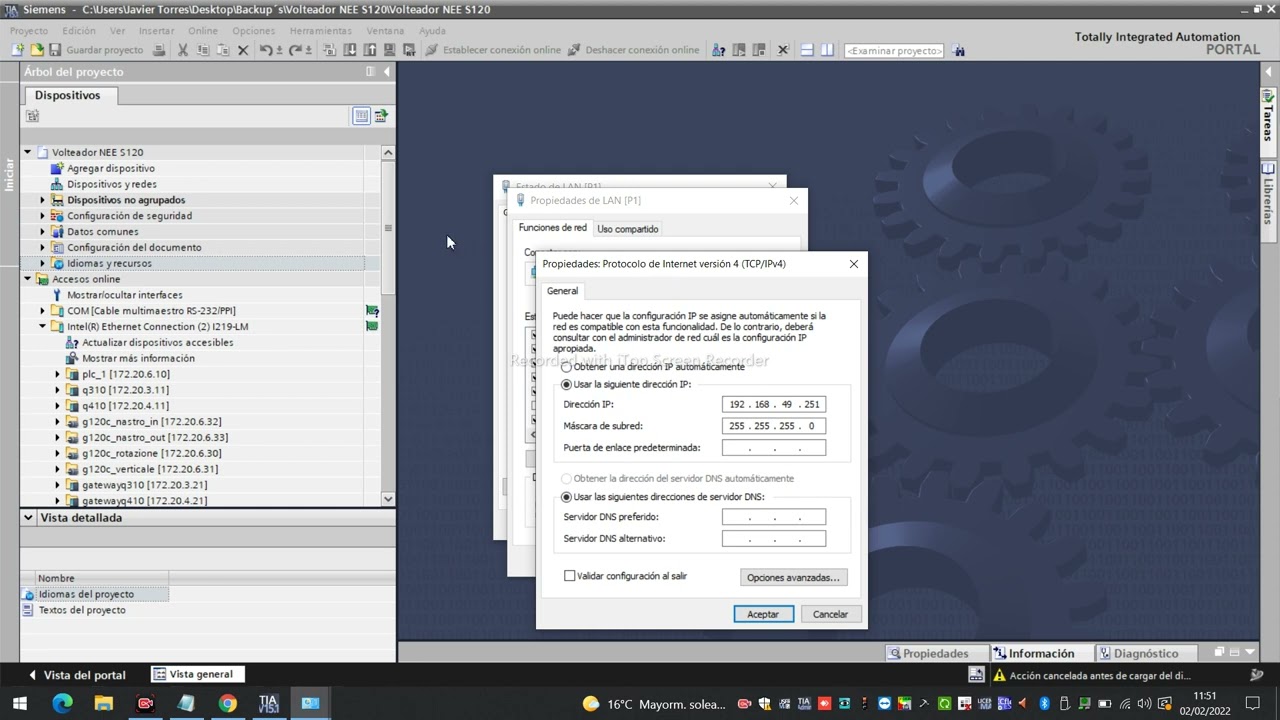The width and height of the screenshot is (1280, 720).
Task: Click the accessible devices icon with question mark
Action: (718, 50)
